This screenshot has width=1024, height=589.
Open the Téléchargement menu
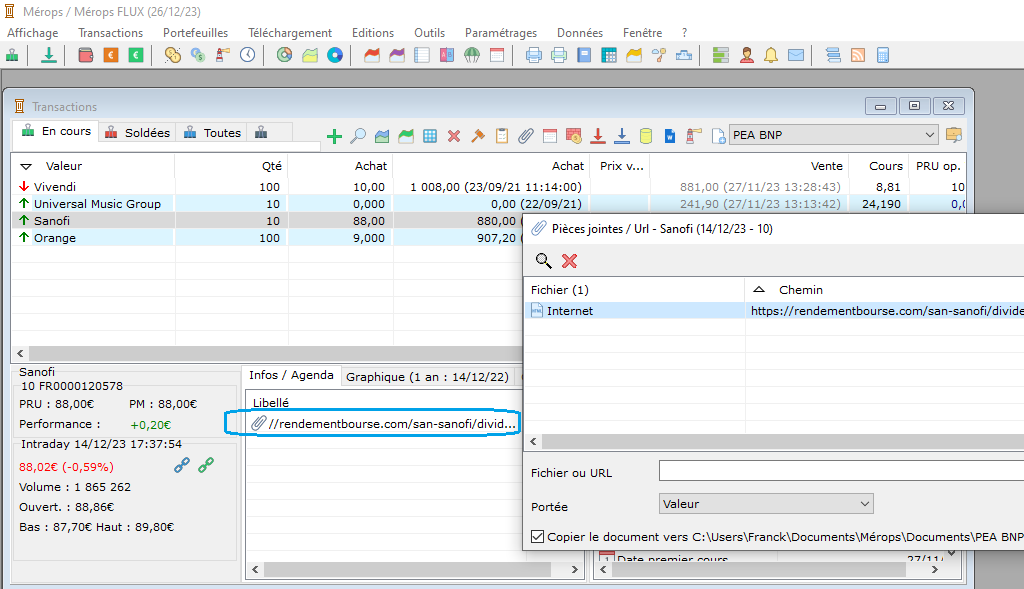click(290, 33)
